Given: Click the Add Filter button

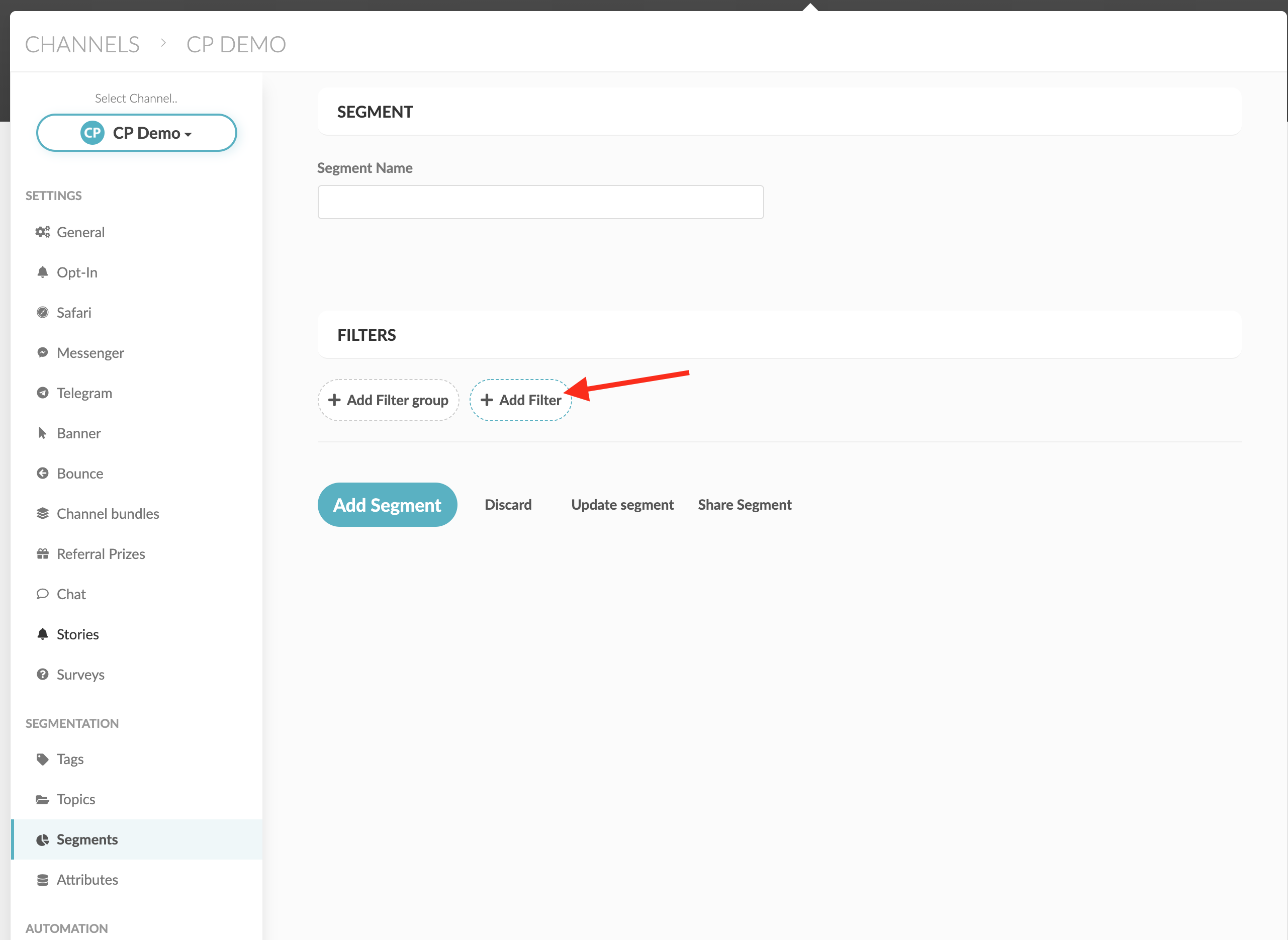Looking at the screenshot, I should (520, 400).
